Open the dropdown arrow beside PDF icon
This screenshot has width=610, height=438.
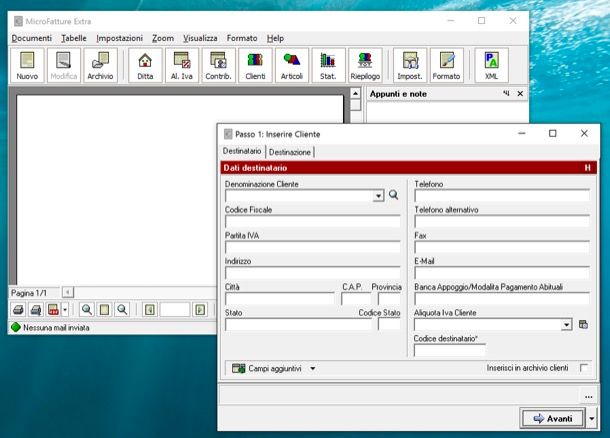[x=65, y=310]
